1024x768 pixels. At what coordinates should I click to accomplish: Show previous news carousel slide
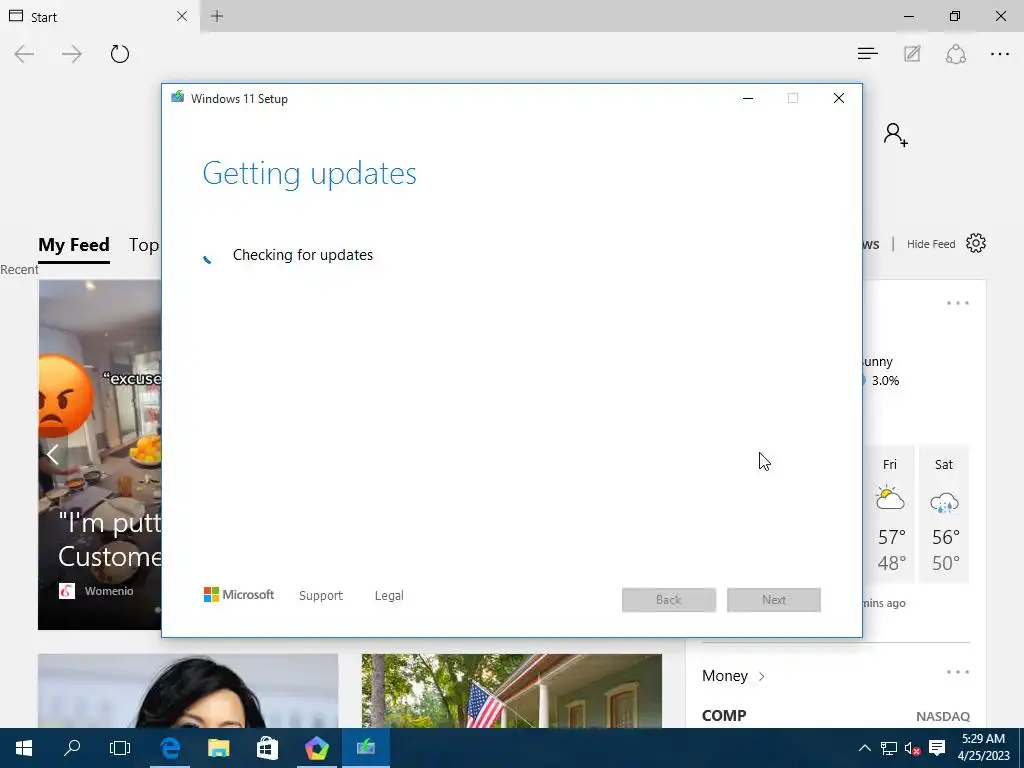point(53,454)
